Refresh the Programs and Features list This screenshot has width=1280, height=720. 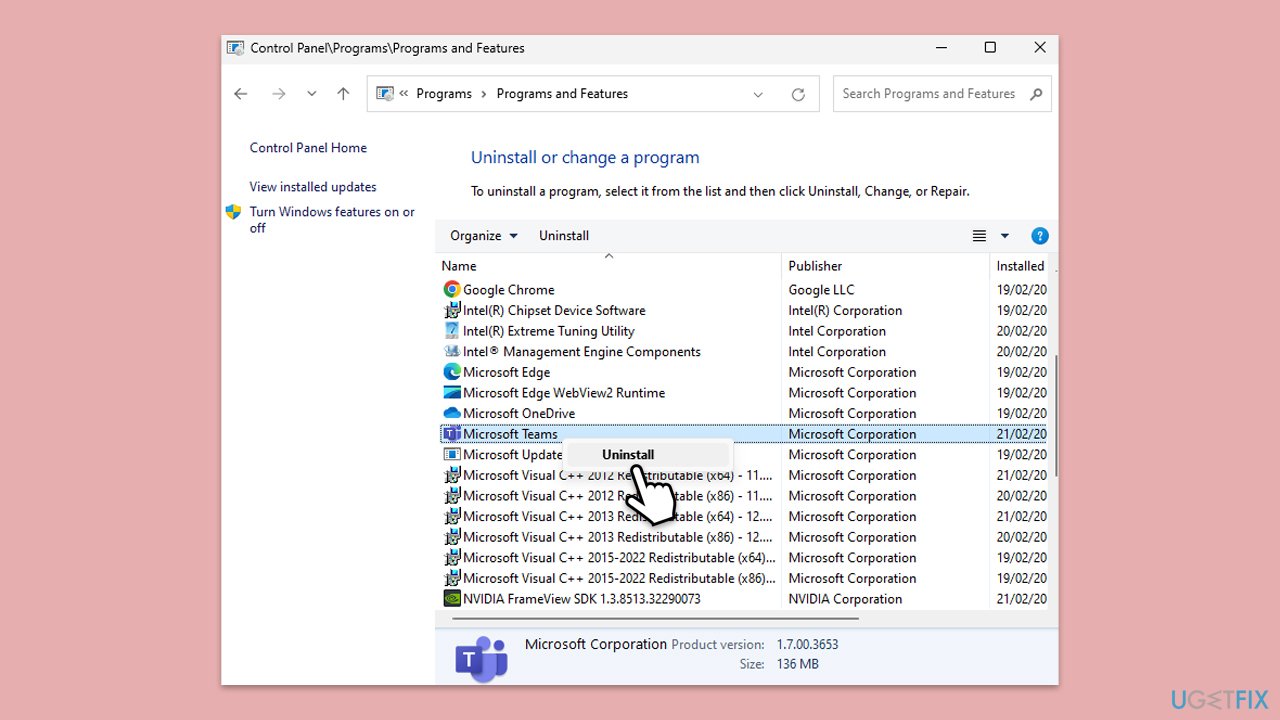tap(798, 94)
